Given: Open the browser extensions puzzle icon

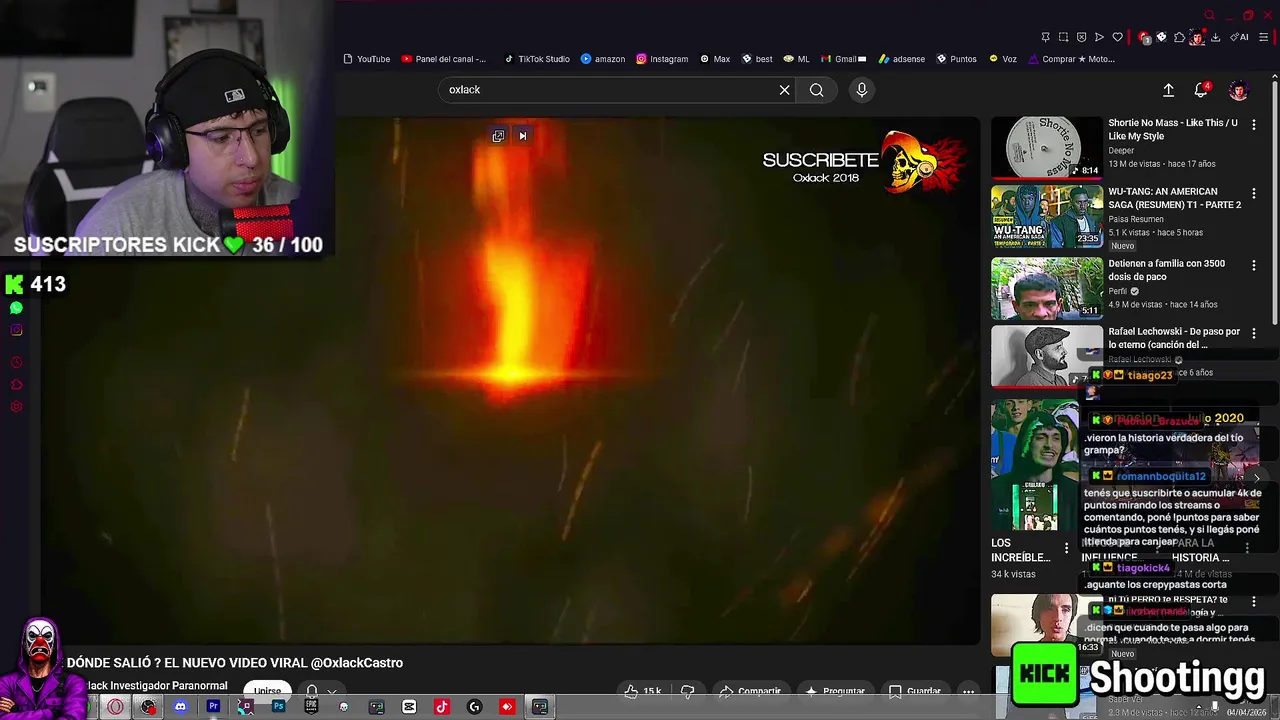Looking at the screenshot, I should click(1179, 37).
